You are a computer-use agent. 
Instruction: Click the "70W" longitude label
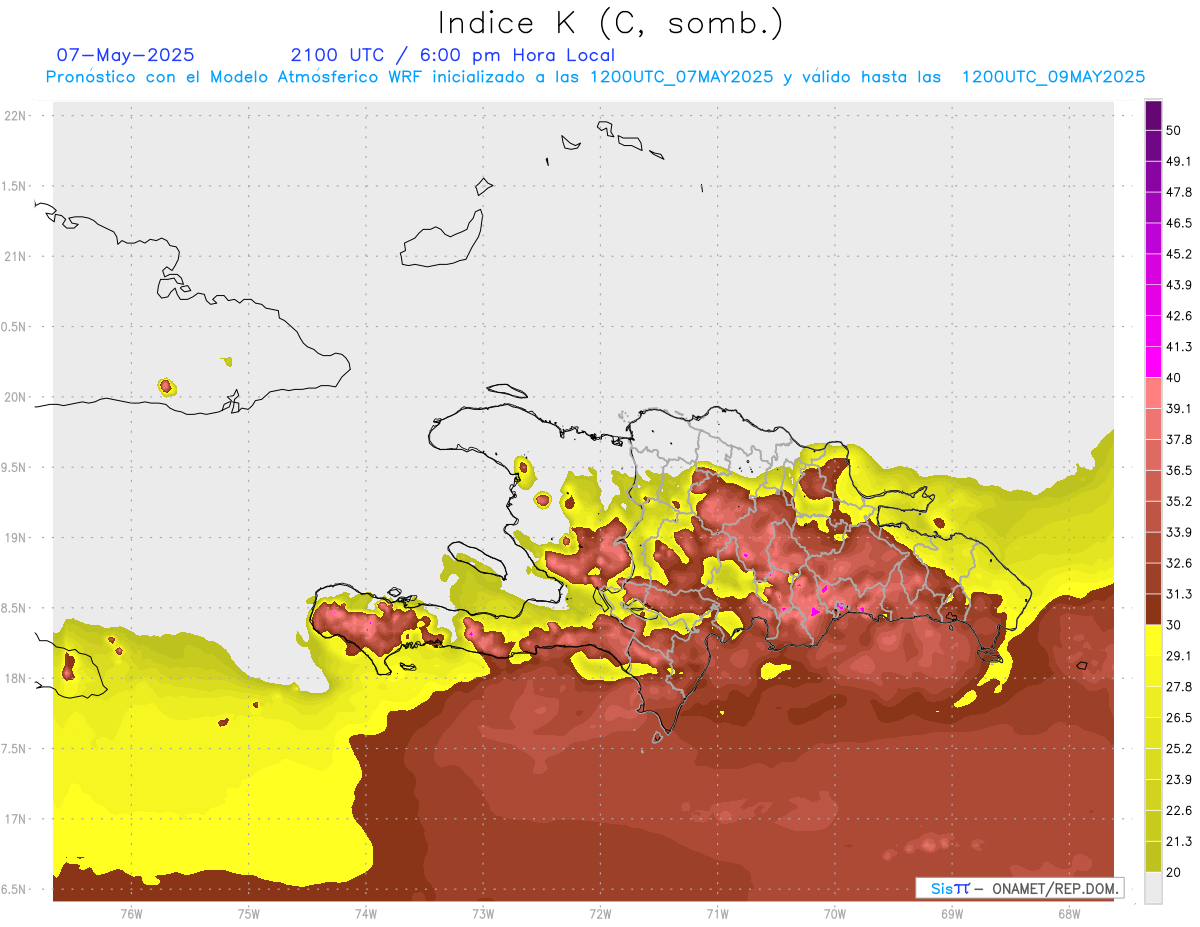pyautogui.click(x=835, y=914)
